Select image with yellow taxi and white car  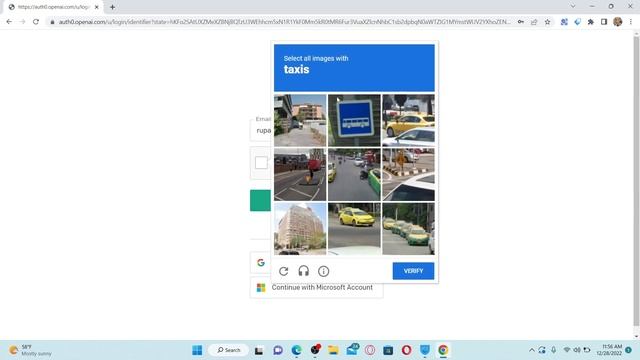pyautogui.click(x=408, y=120)
